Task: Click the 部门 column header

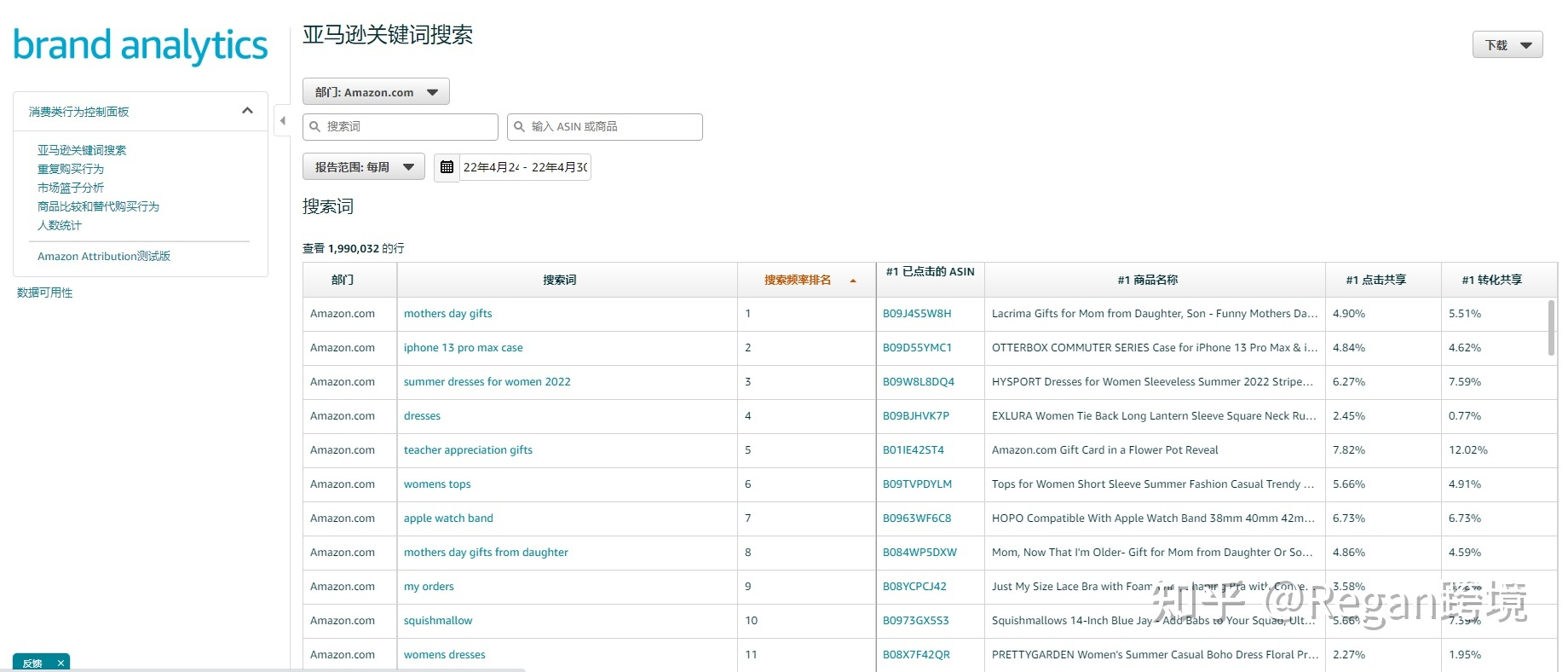Action: pos(349,280)
